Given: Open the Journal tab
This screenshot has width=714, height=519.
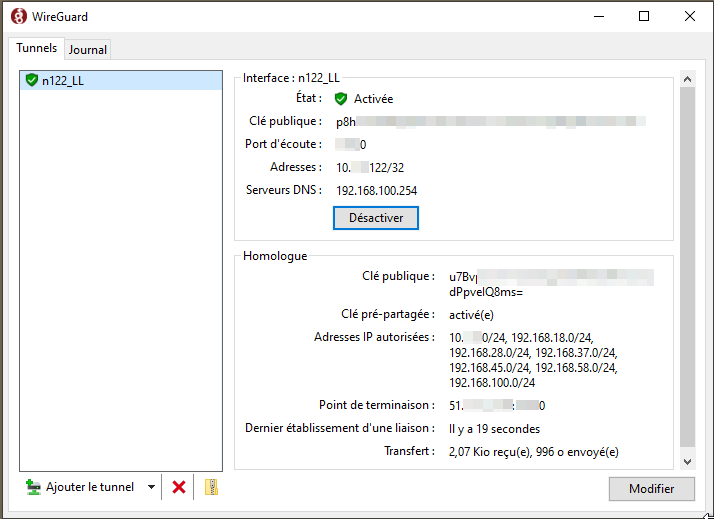Looking at the screenshot, I should click(x=88, y=49).
